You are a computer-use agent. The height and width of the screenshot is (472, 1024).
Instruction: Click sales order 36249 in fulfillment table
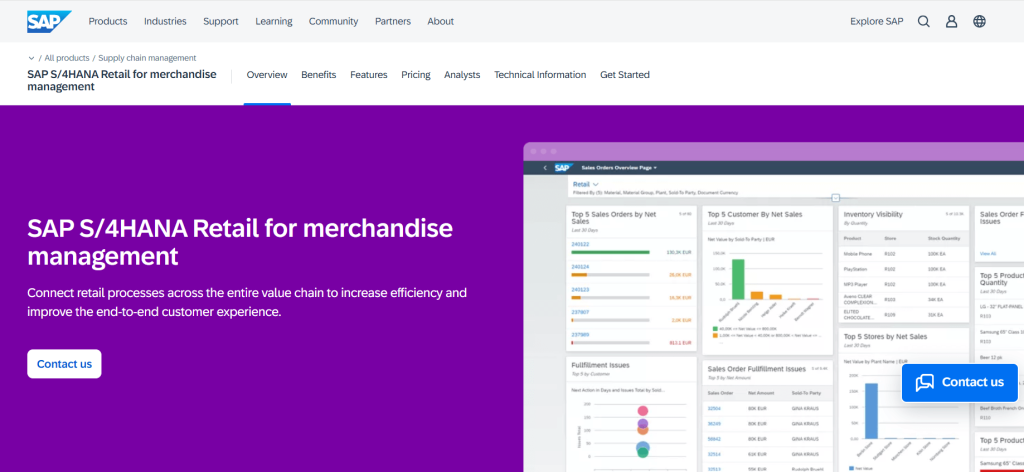click(714, 423)
